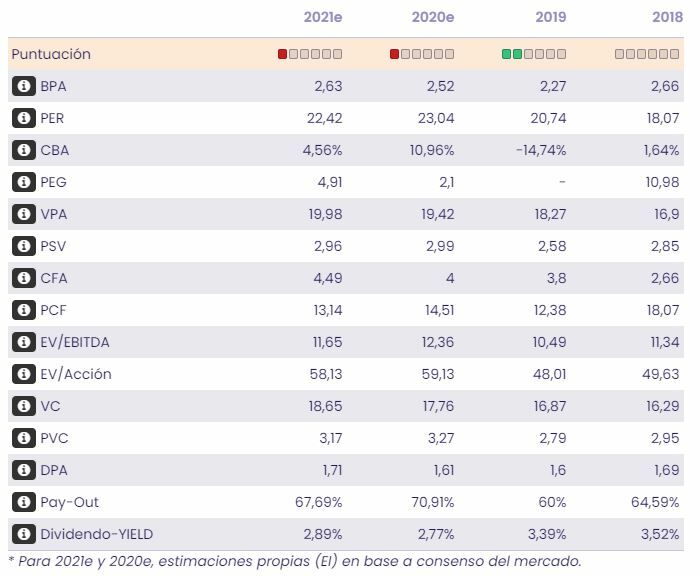Click the info icon beside PER
Image resolution: width=700 pixels, height=576 pixels.
coord(23,118)
